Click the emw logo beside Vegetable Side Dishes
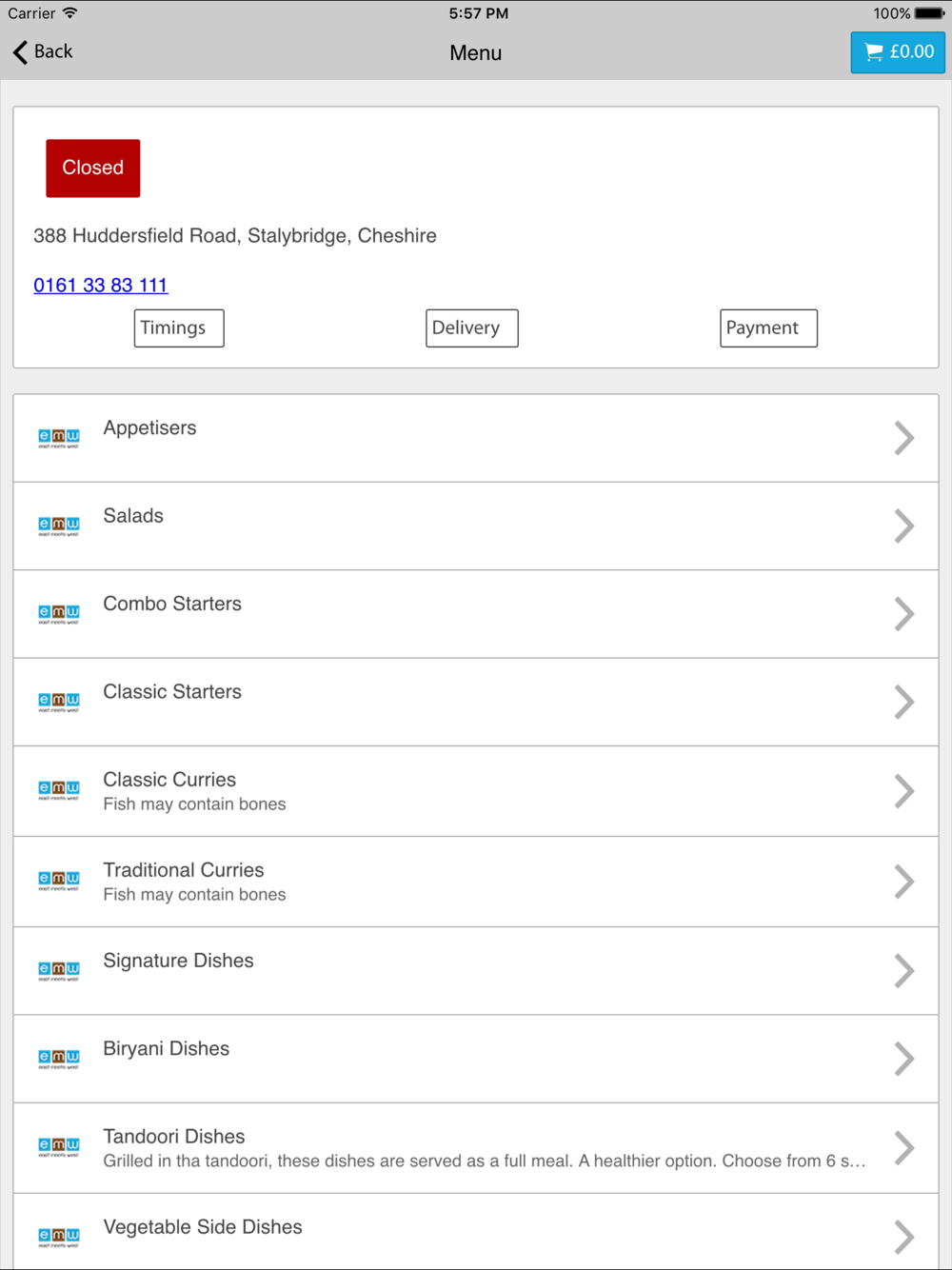This screenshot has height=1270, width=952. coord(59,1238)
